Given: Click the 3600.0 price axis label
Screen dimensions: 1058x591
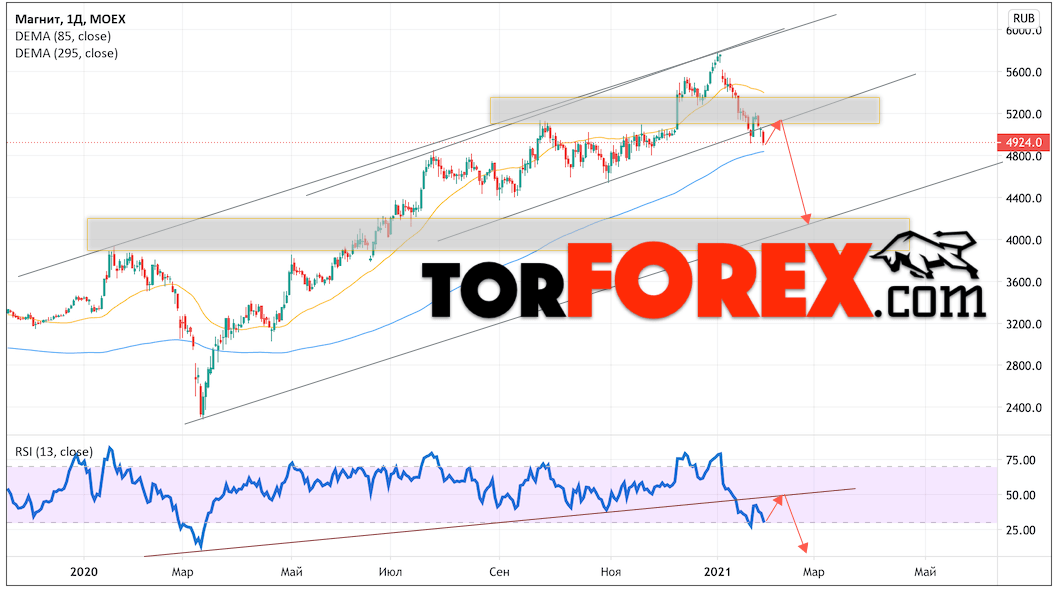Looking at the screenshot, I should (1024, 282).
